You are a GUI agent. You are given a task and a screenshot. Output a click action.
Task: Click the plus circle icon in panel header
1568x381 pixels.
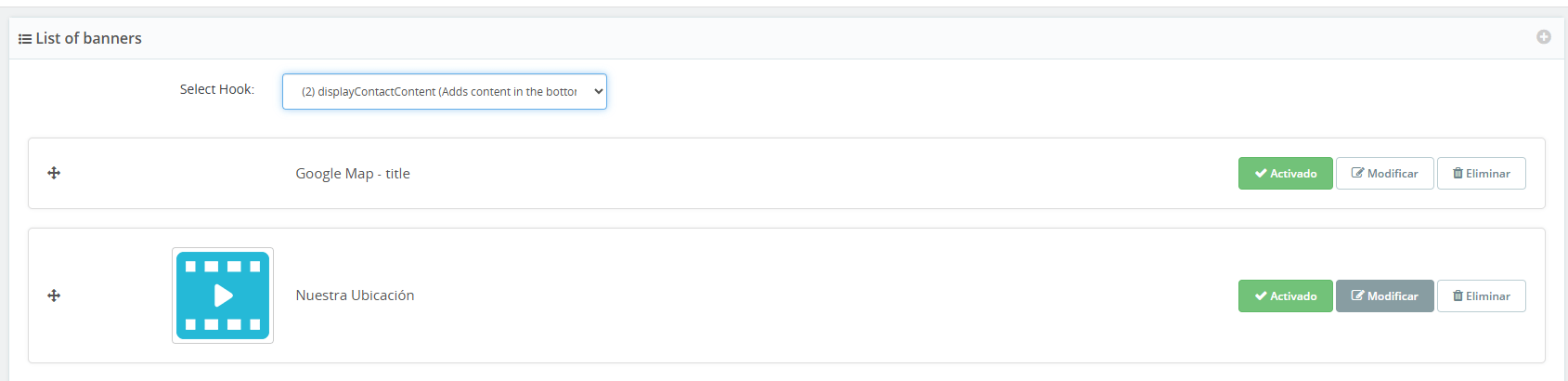click(1543, 37)
